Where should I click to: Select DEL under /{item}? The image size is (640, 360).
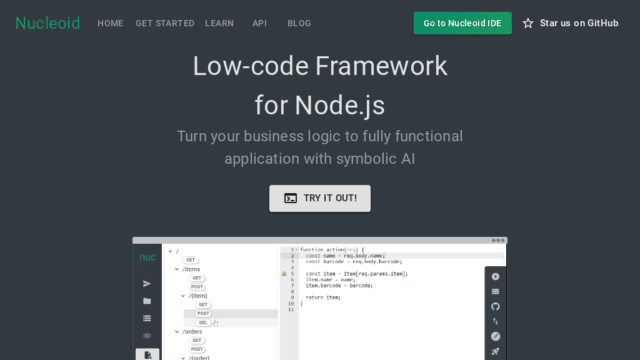point(203,322)
